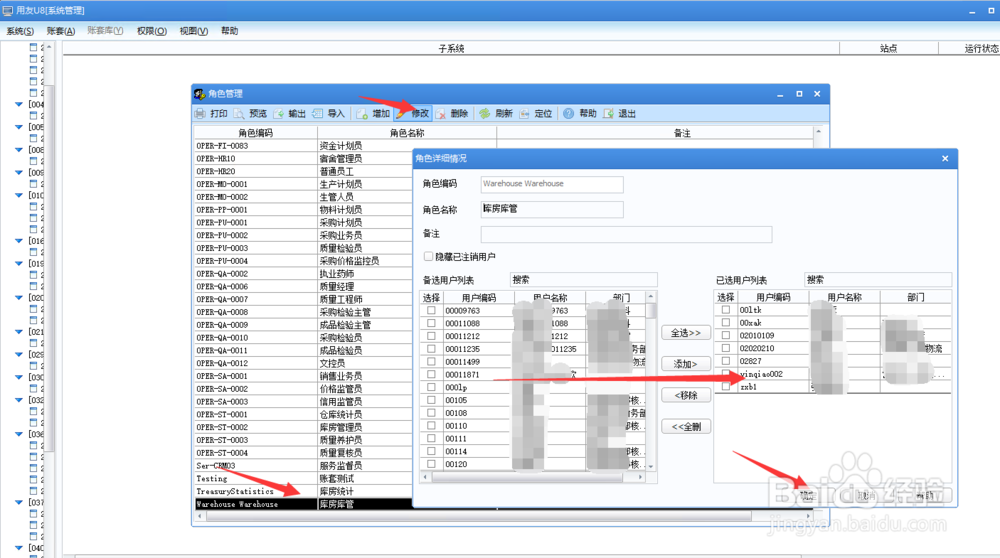Collapse the [009 tree node
Image resolution: width=1000 pixels, height=558 pixels.
(18, 173)
